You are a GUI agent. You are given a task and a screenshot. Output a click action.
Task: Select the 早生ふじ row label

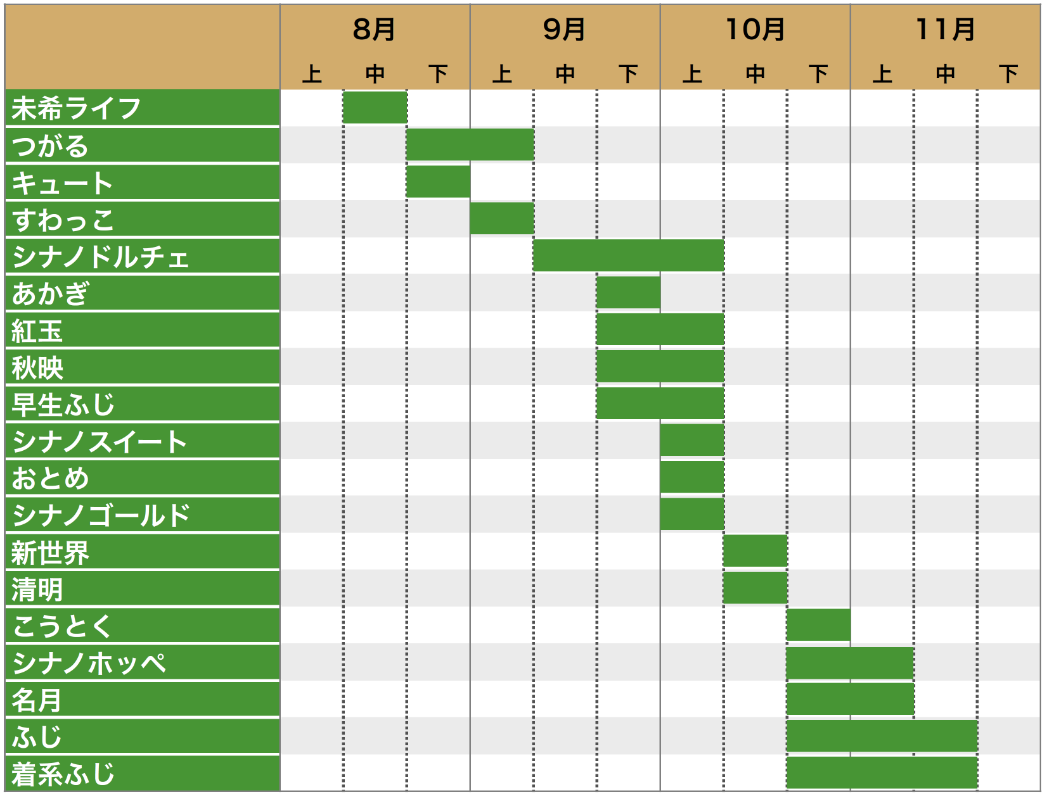coord(63,404)
